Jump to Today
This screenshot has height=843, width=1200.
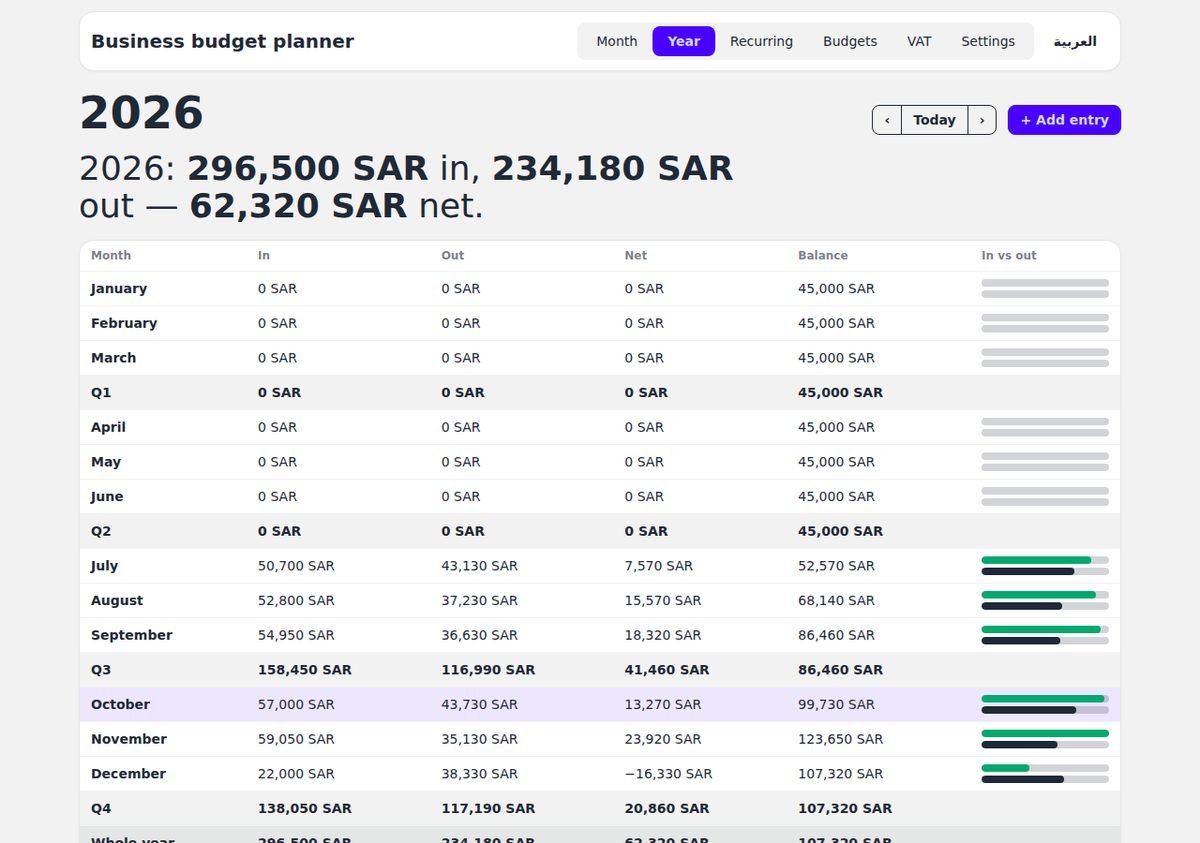935,120
